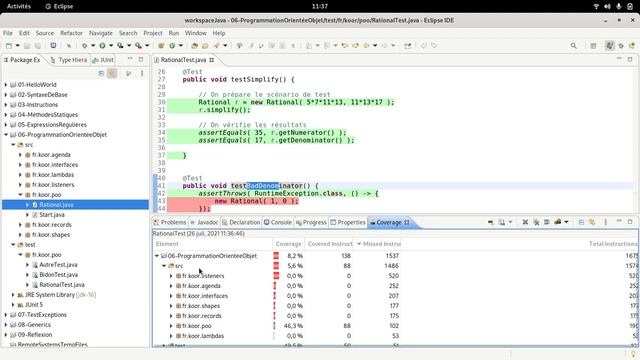Toggle Link with Selection in Coverage view
This screenshot has width=640, height=360.
[x=592, y=222]
